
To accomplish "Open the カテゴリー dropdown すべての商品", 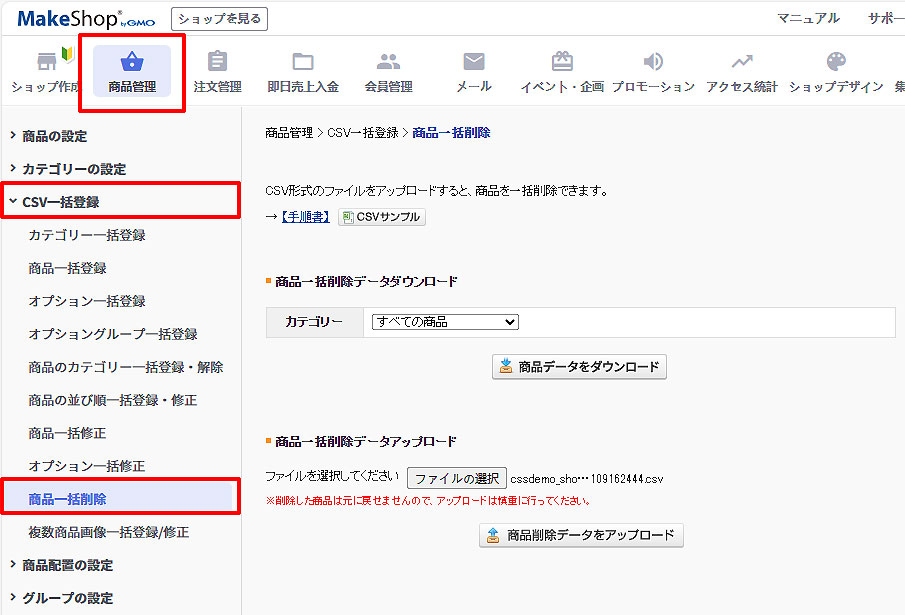I will pyautogui.click(x=445, y=322).
